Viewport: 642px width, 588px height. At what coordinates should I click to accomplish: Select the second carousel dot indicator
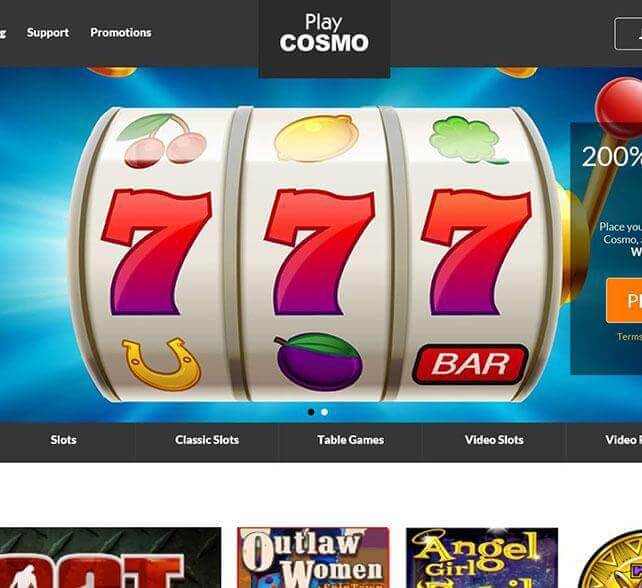coord(324,412)
